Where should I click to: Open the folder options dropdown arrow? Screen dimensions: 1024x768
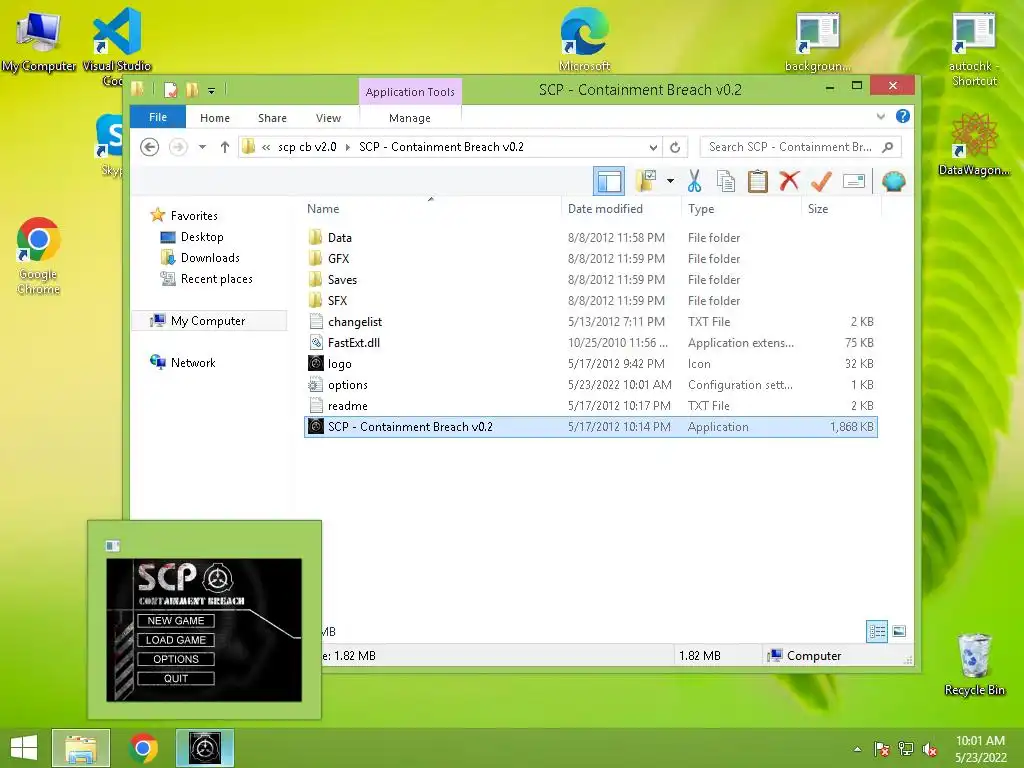(670, 181)
